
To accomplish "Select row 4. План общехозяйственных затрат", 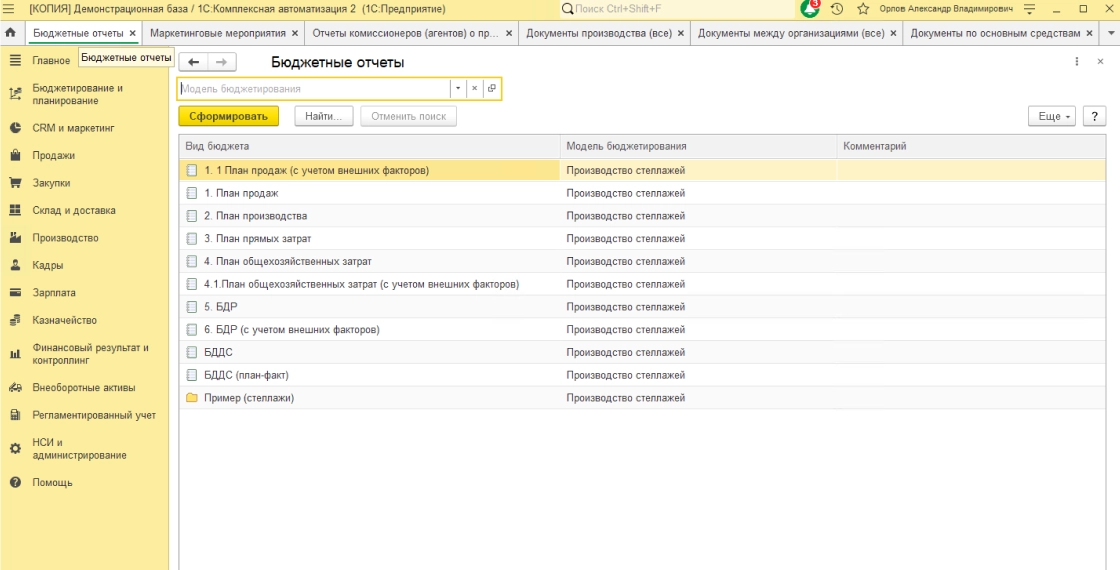I will tap(642, 261).
